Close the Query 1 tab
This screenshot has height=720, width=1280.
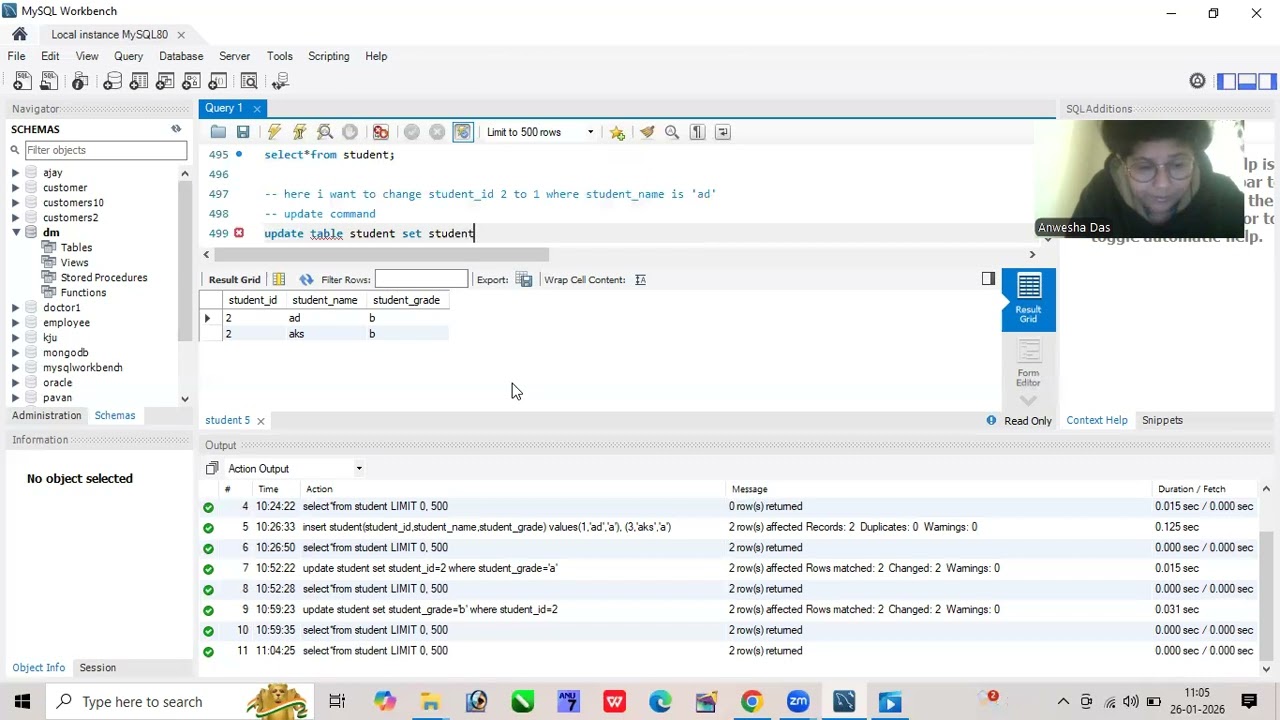pyautogui.click(x=257, y=109)
